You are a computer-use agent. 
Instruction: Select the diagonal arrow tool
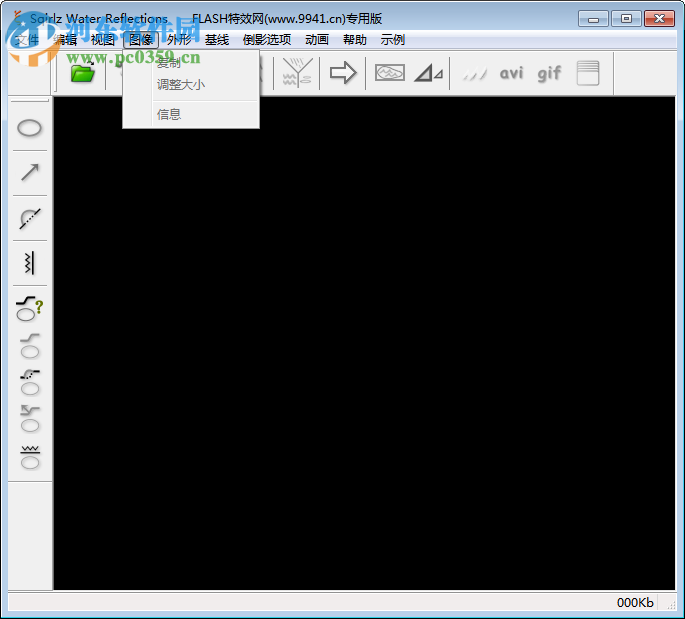[x=30, y=173]
